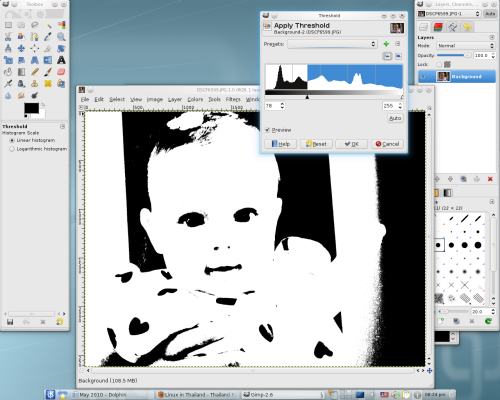Open the Colors menu
The width and height of the screenshot is (500, 400).
[x=195, y=99]
